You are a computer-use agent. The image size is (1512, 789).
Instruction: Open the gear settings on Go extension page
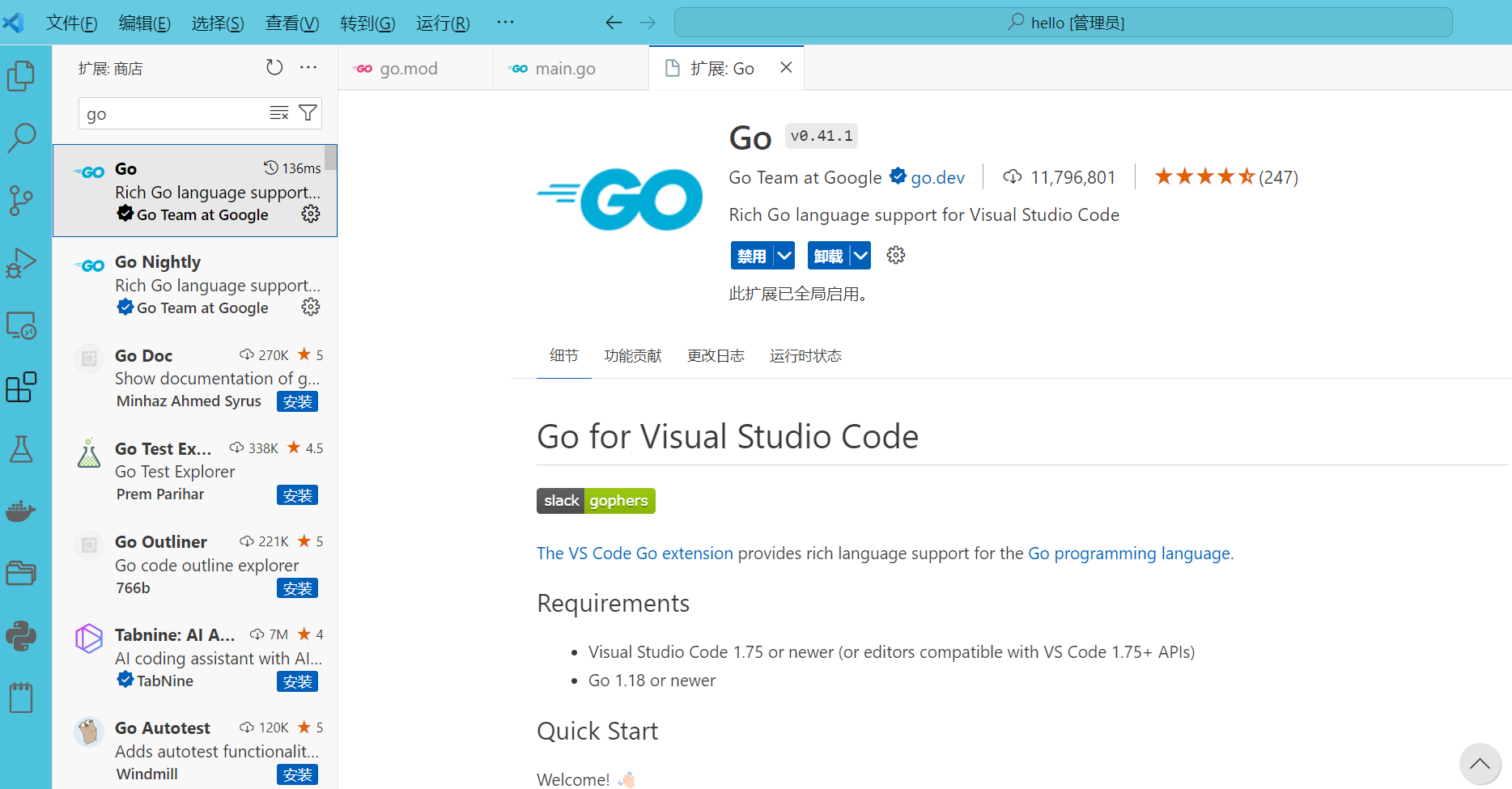896,256
